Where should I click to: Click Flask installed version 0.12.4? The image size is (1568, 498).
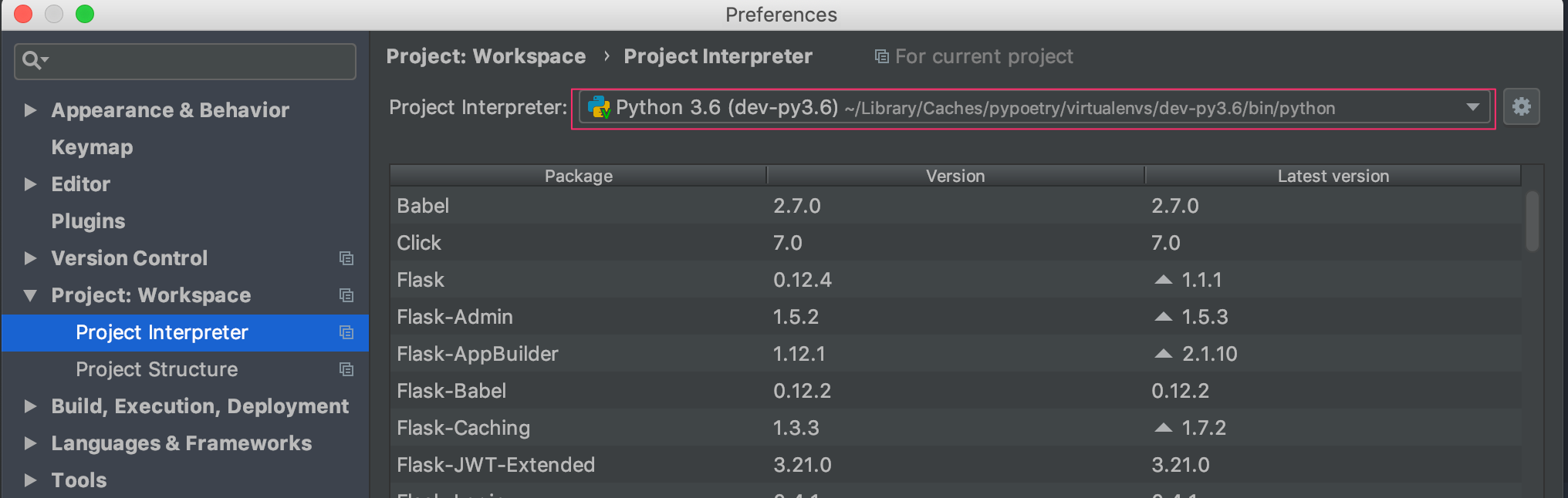[803, 280]
